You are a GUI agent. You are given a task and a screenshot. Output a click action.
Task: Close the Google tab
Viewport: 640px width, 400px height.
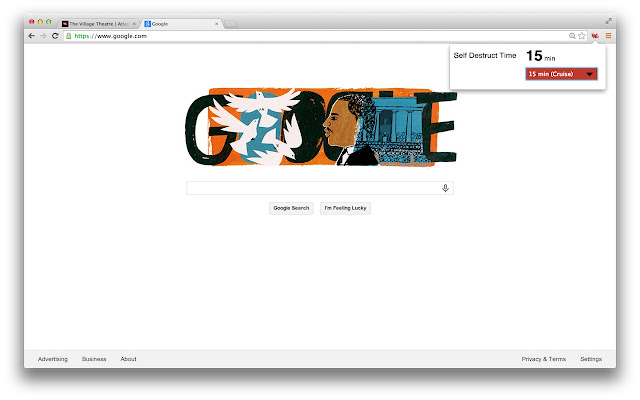[216, 24]
